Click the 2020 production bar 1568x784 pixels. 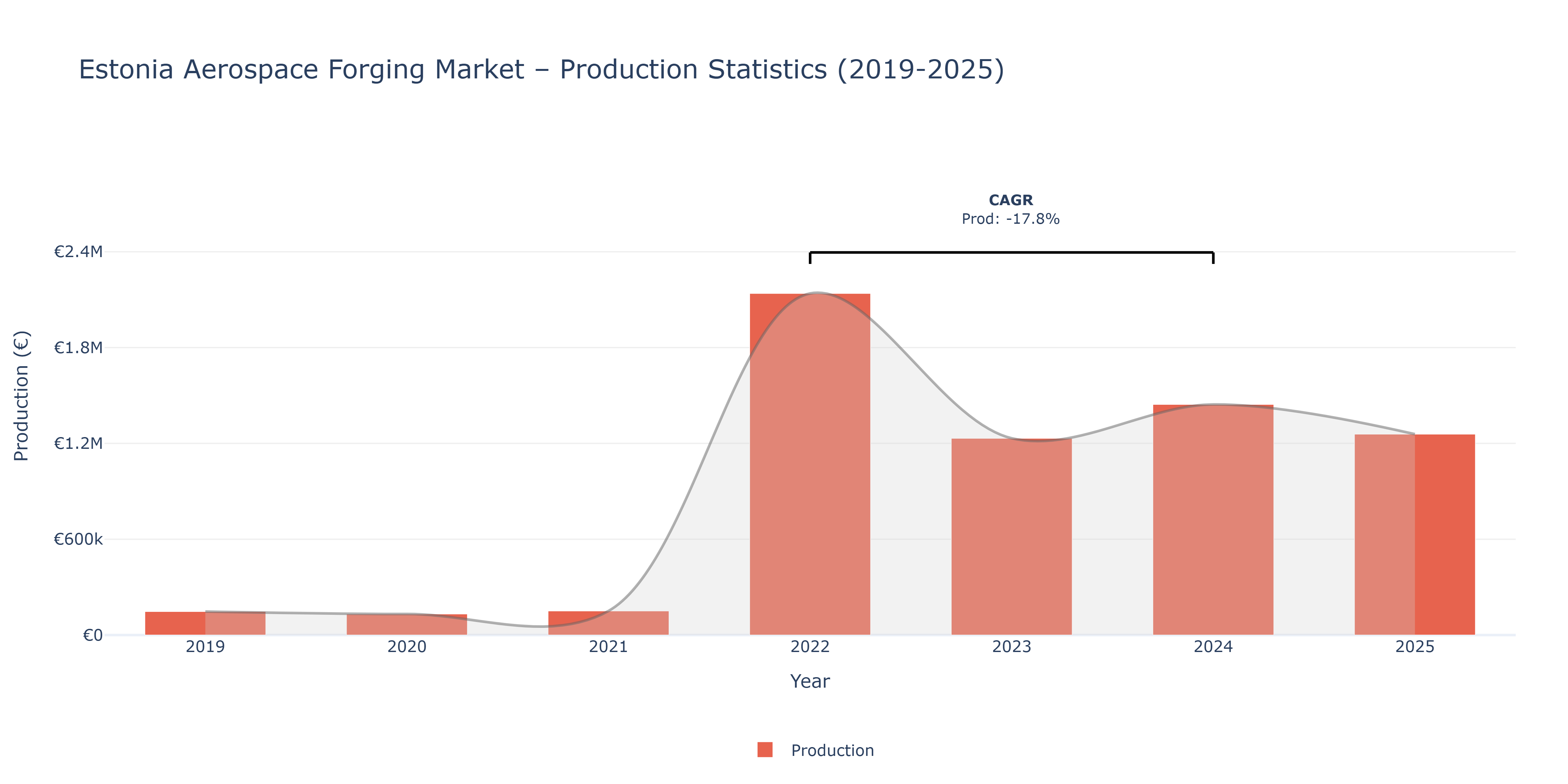point(407,625)
